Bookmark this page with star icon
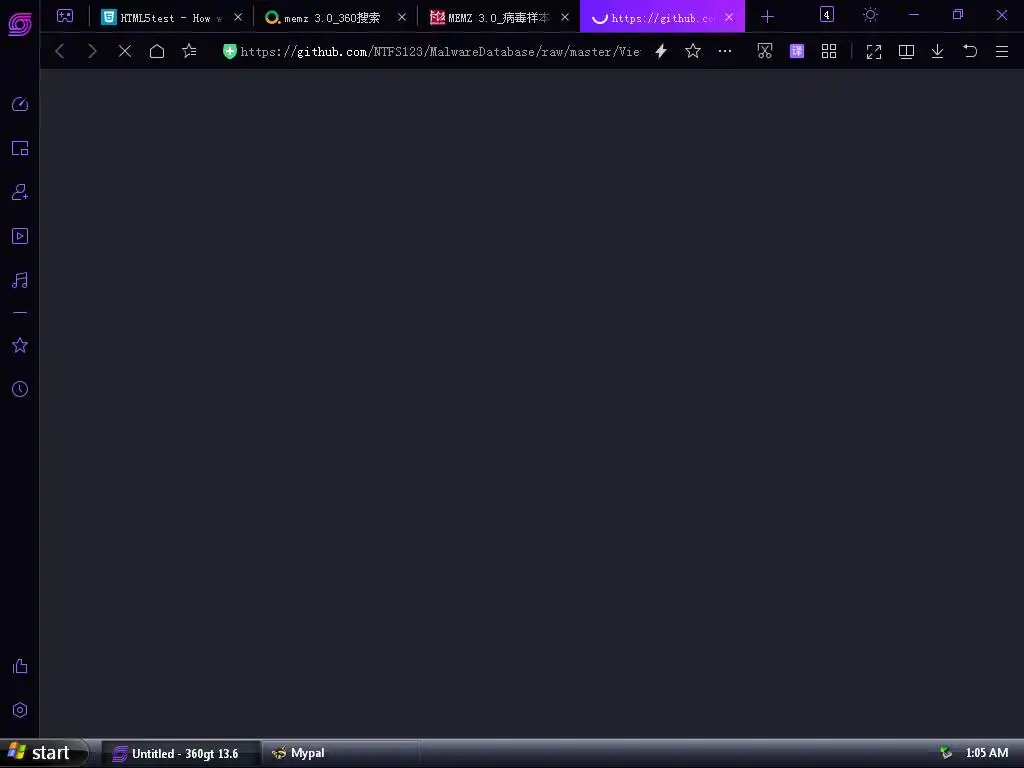The height and width of the screenshot is (768, 1024). pyautogui.click(x=693, y=51)
